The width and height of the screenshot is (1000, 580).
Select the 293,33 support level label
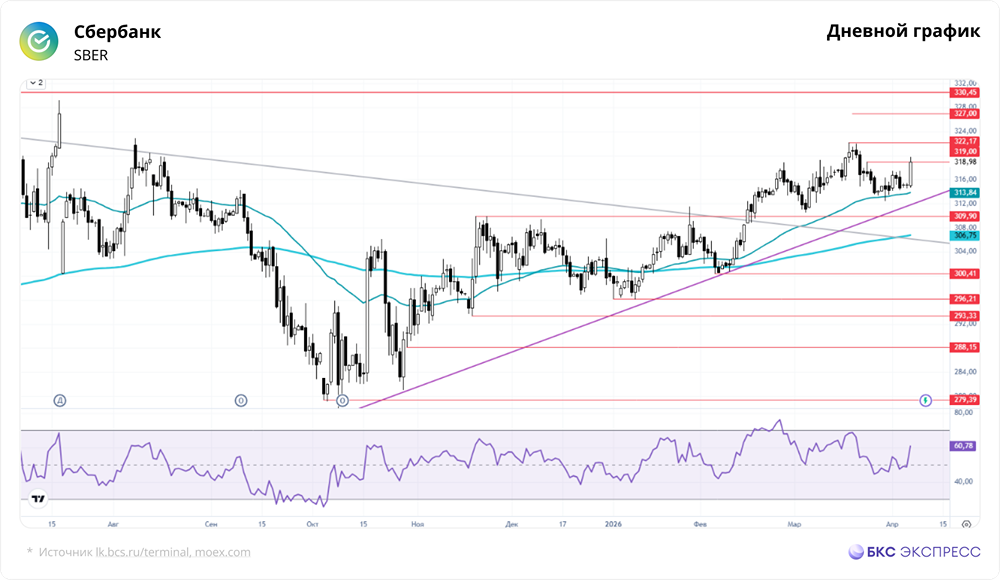[x=965, y=316]
